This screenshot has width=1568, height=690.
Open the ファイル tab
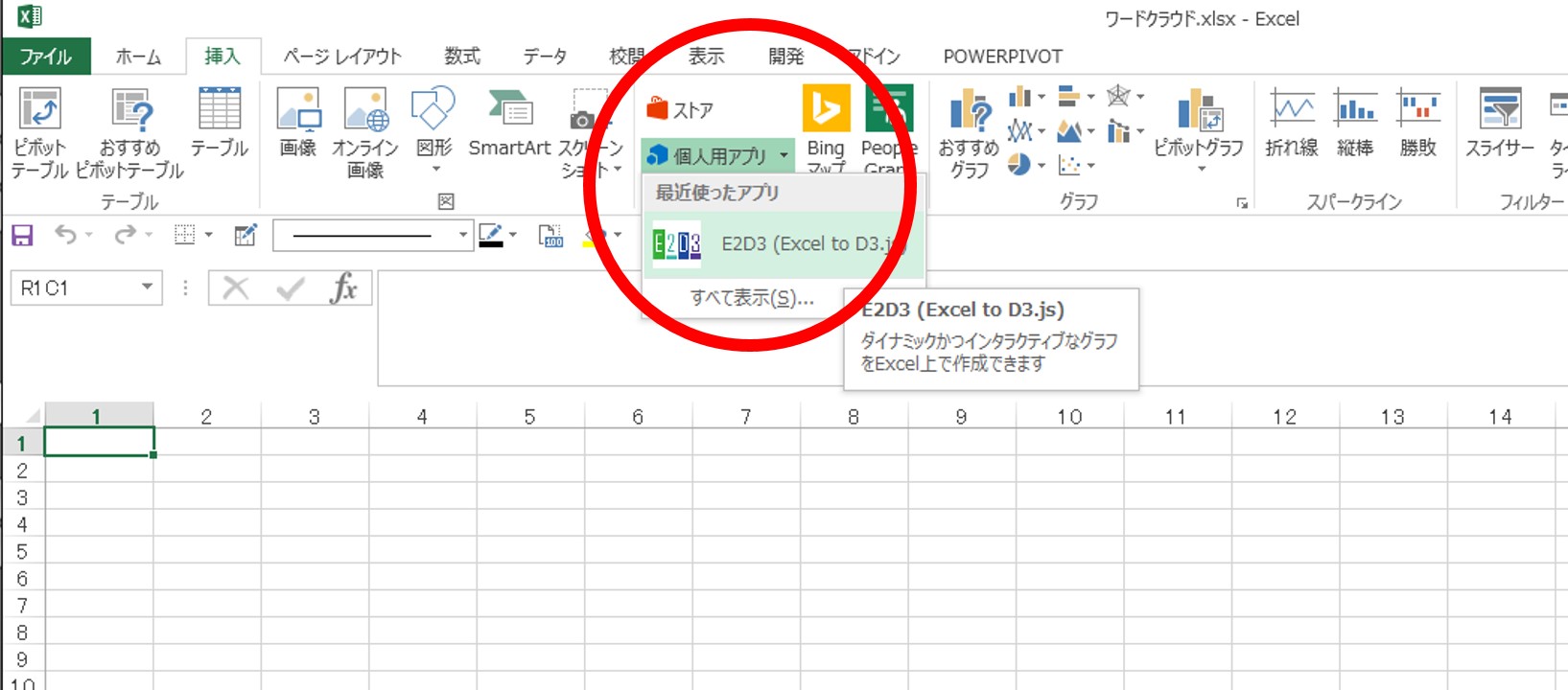pos(46,57)
